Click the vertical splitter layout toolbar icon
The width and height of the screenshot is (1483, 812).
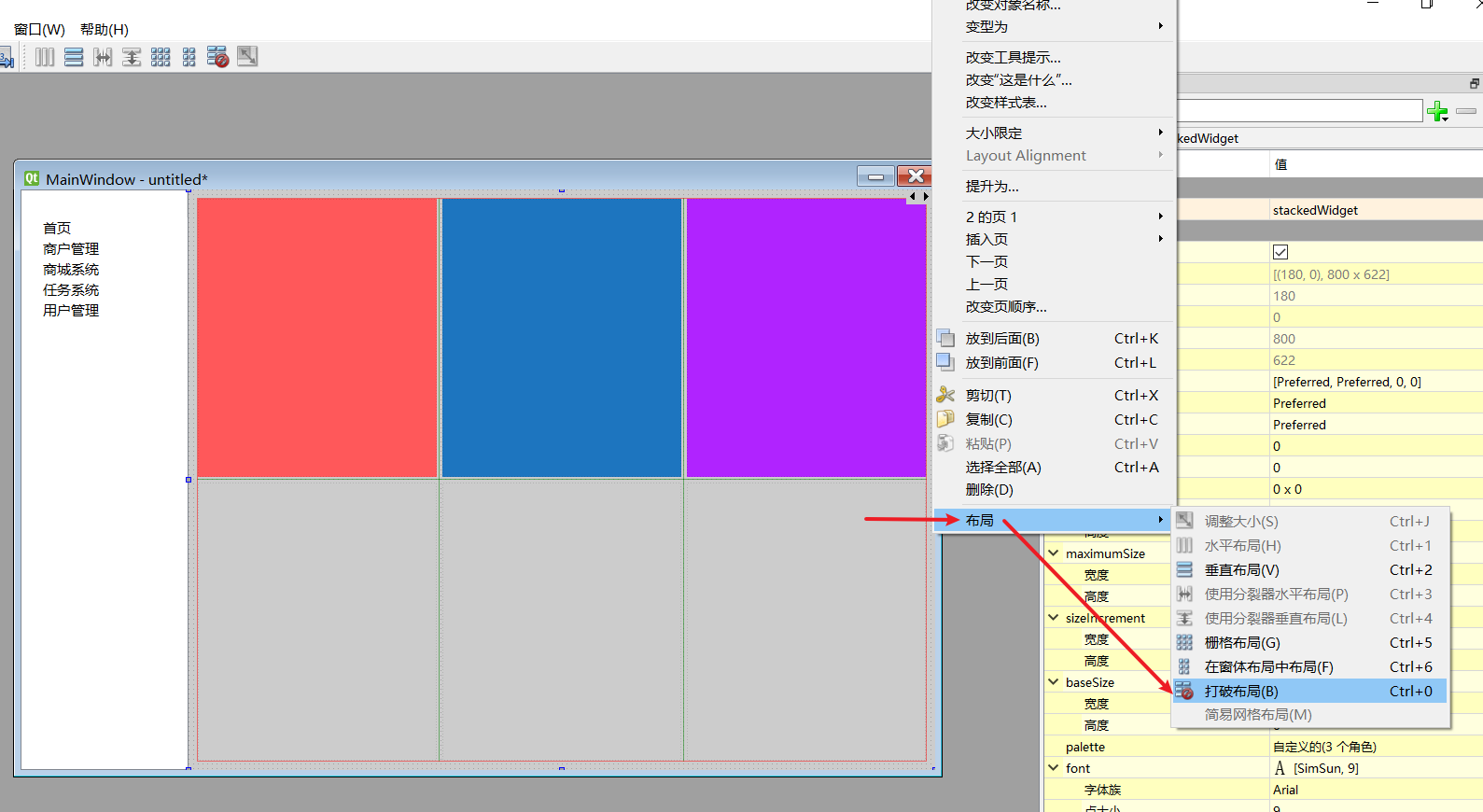(x=132, y=57)
